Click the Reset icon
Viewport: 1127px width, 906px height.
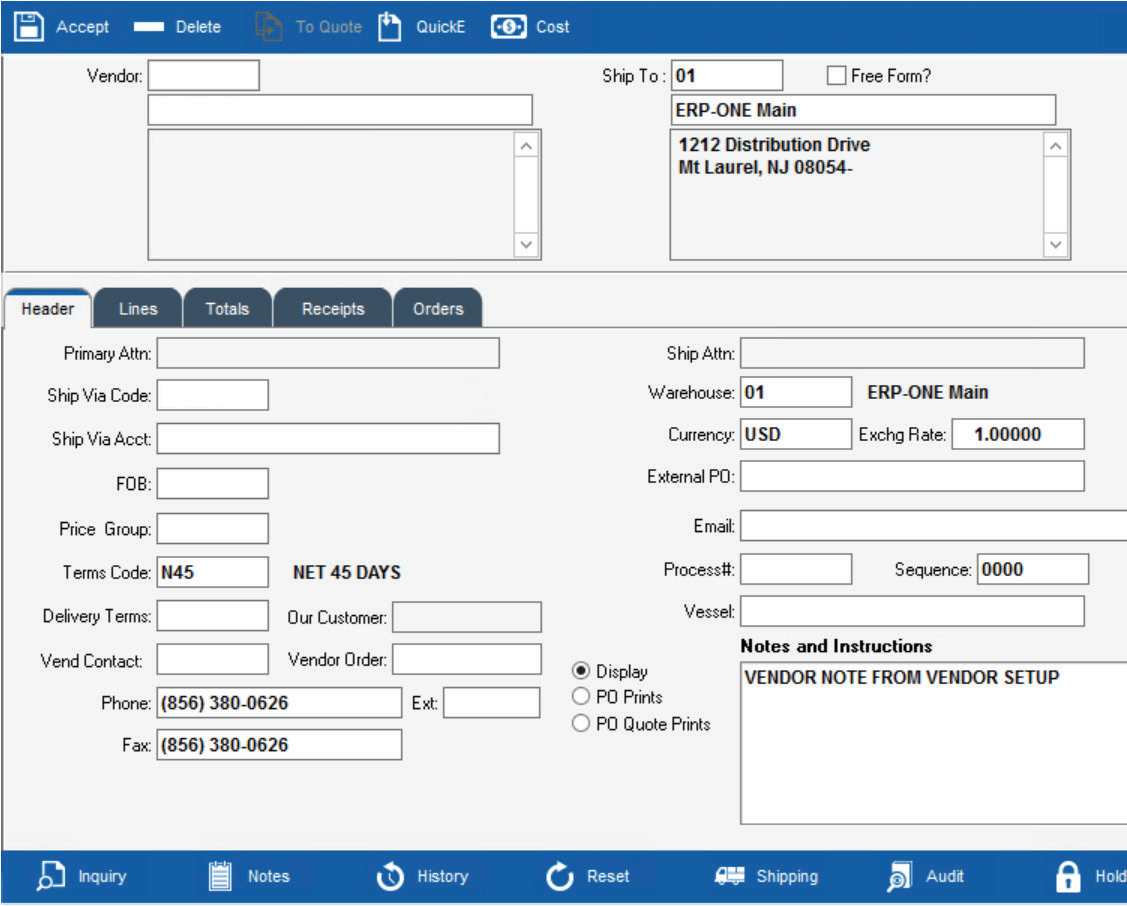(x=558, y=876)
